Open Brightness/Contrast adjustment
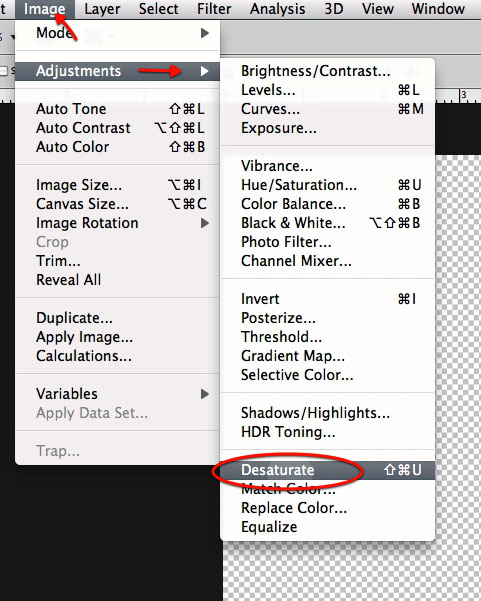The height and width of the screenshot is (601, 481). pyautogui.click(x=328, y=71)
